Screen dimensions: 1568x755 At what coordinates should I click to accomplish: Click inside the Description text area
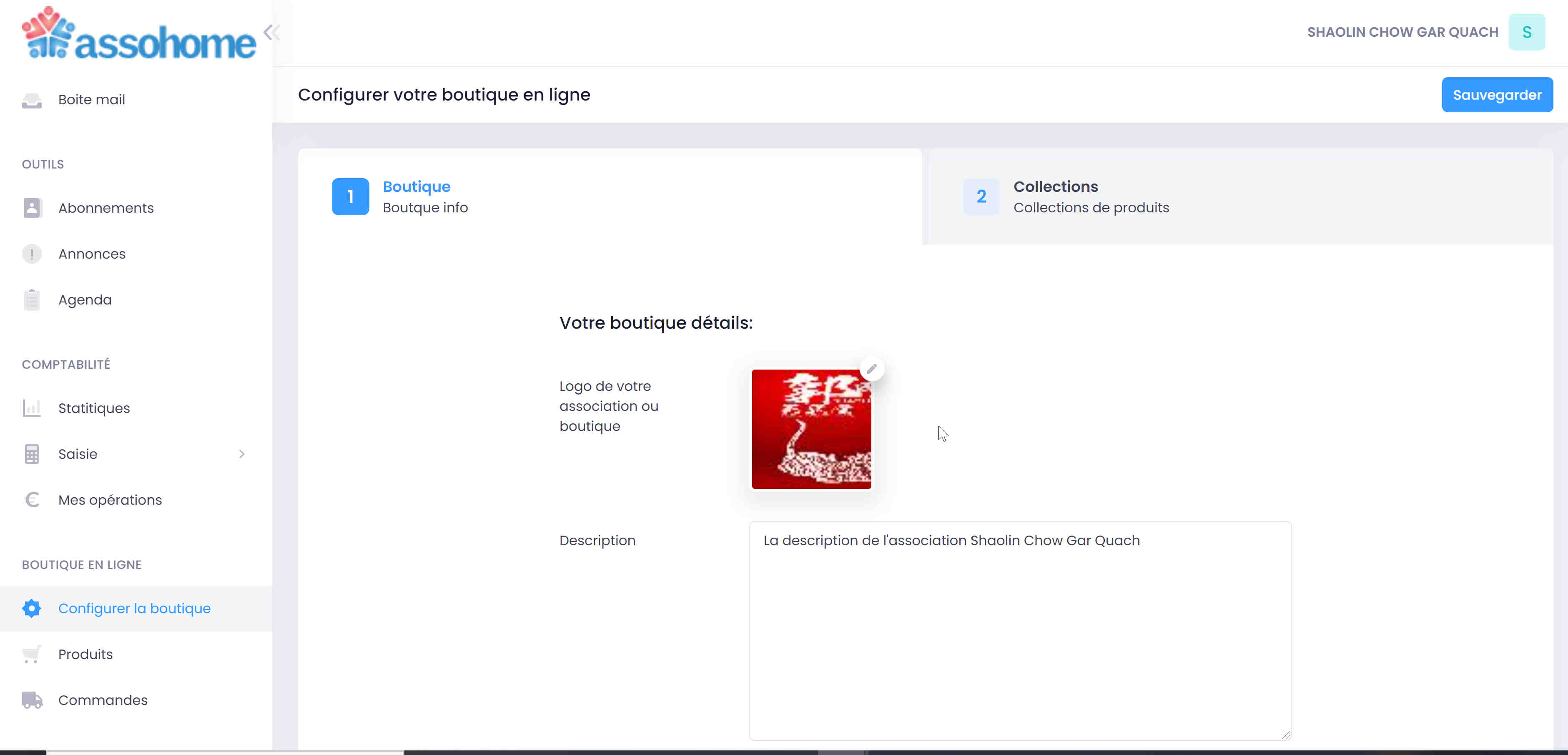(1020, 633)
